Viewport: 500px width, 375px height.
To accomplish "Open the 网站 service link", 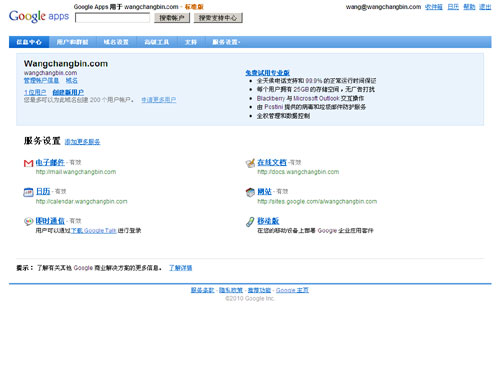I will (265, 191).
